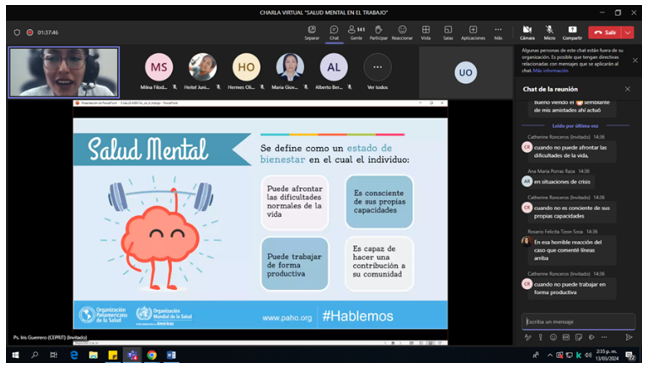Viewport: 648px width, 365px height.
Task: Change layout with the Vista button
Action: coord(426,33)
